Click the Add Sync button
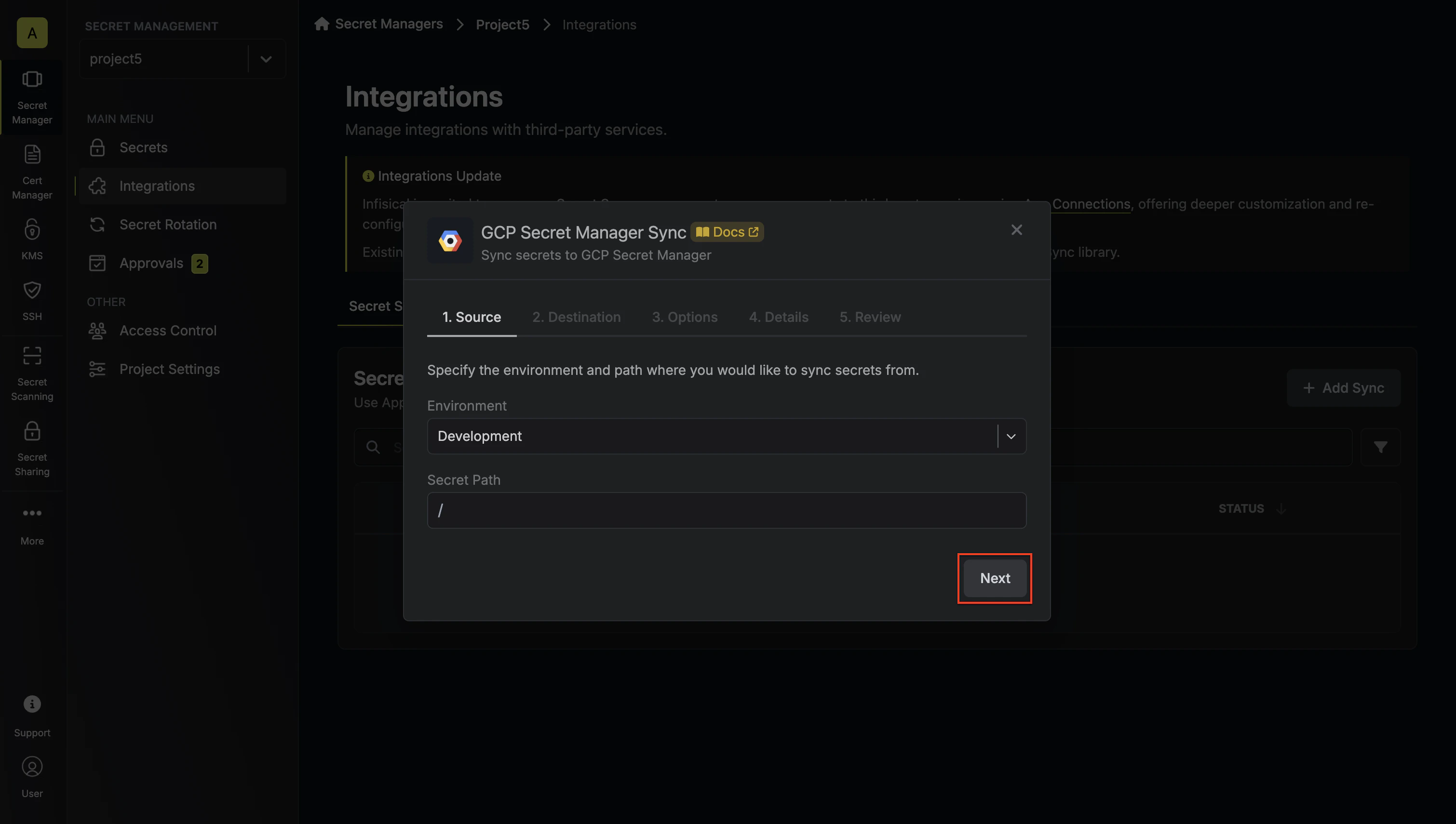 [x=1343, y=387]
